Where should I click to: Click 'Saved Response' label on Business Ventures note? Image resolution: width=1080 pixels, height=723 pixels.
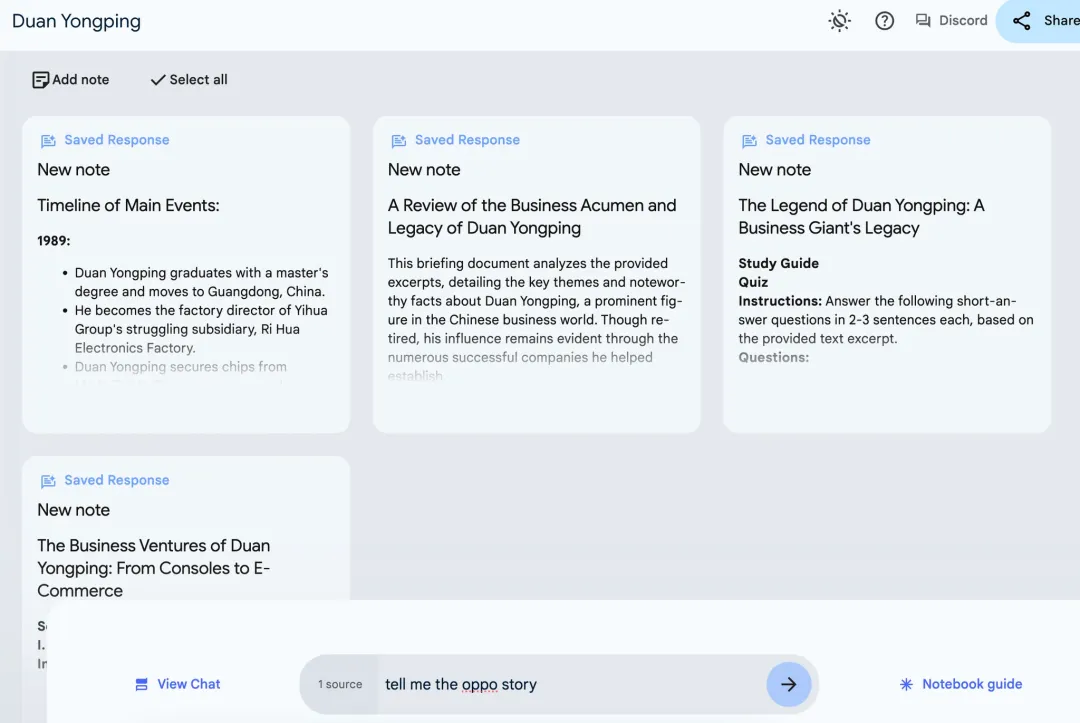coord(116,480)
